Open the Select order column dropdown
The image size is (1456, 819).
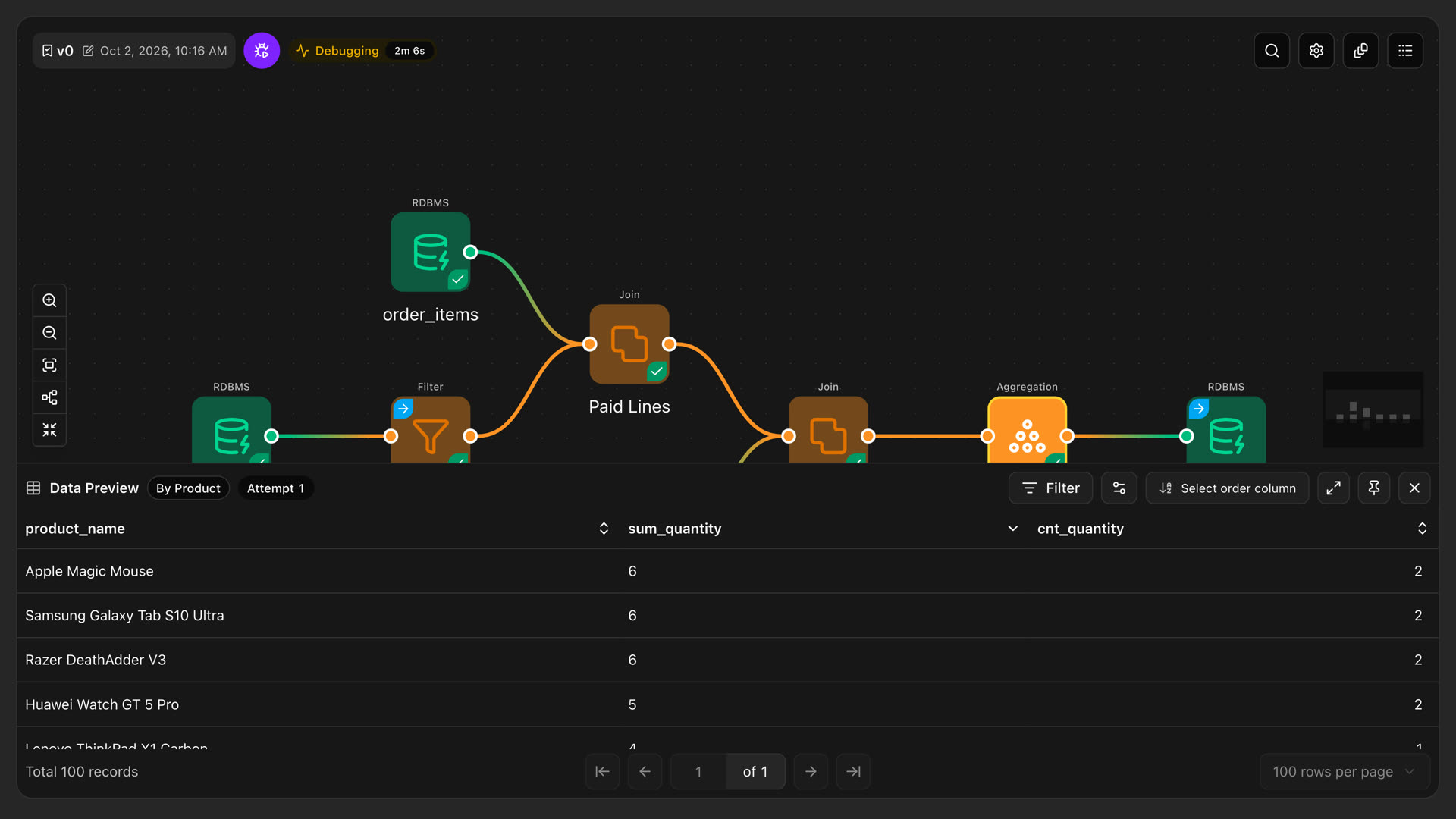[1227, 488]
